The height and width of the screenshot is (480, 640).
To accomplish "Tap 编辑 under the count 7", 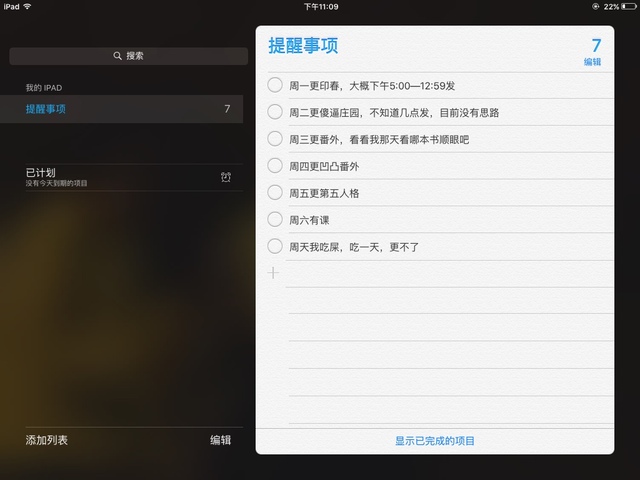I will tap(592, 62).
